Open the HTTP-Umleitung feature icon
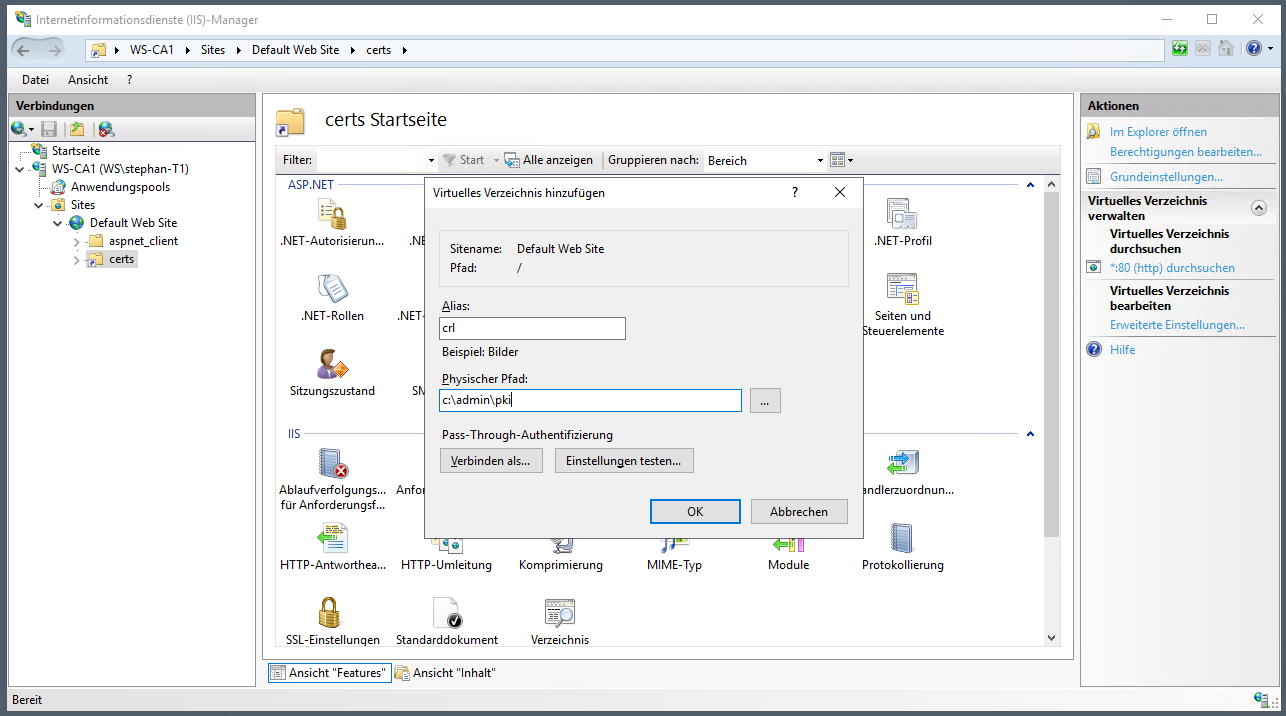1286x716 pixels. click(x=446, y=545)
